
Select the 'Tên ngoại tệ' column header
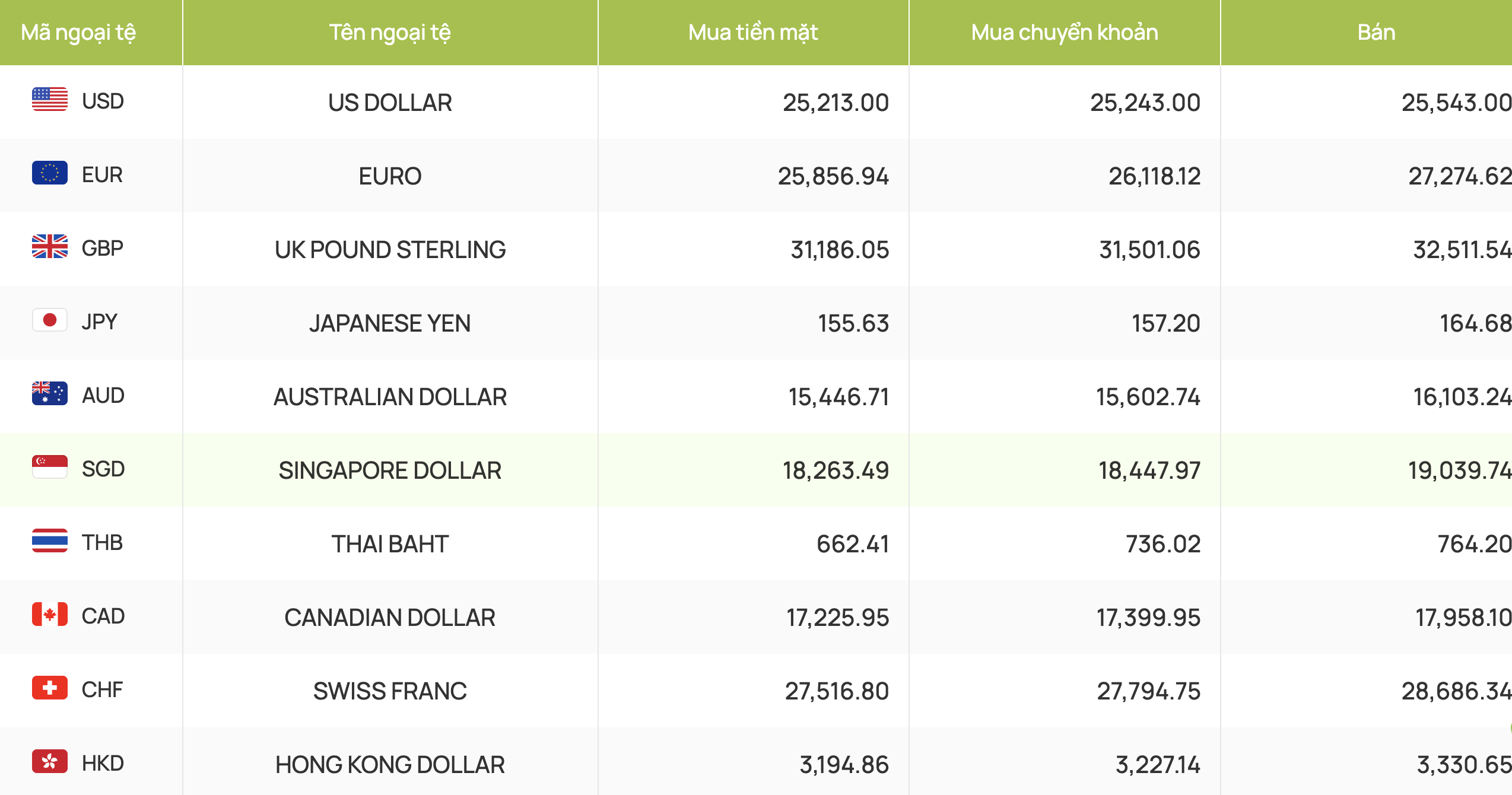pos(390,33)
